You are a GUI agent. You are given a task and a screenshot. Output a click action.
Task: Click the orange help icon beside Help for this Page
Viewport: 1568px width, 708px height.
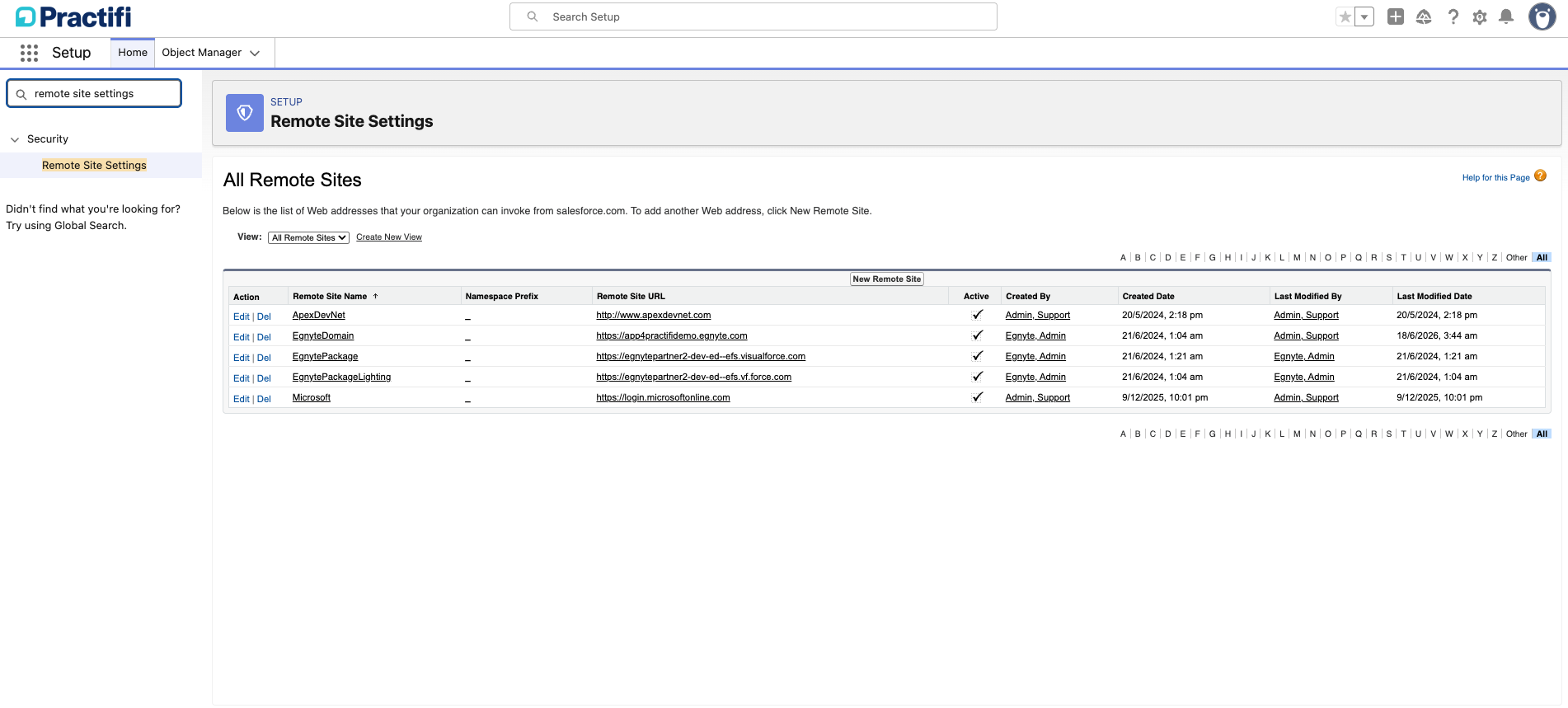pos(1540,176)
